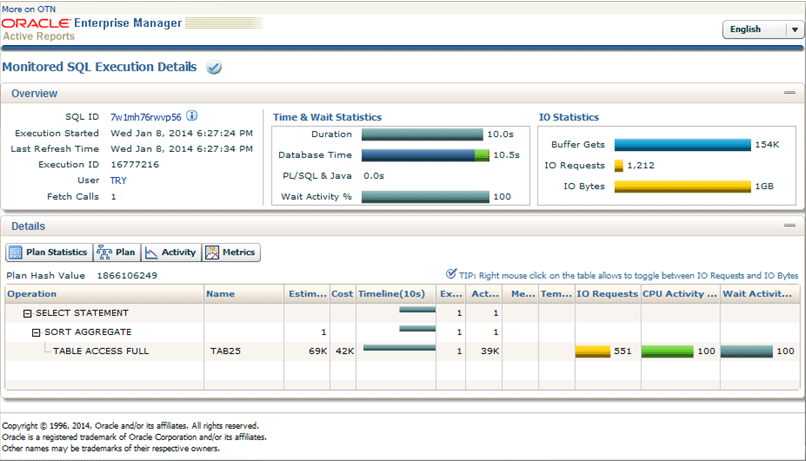This screenshot has height=461, width=806.
Task: Open SQL ID 7w1mh76rwvp56 link
Action: pos(145,117)
